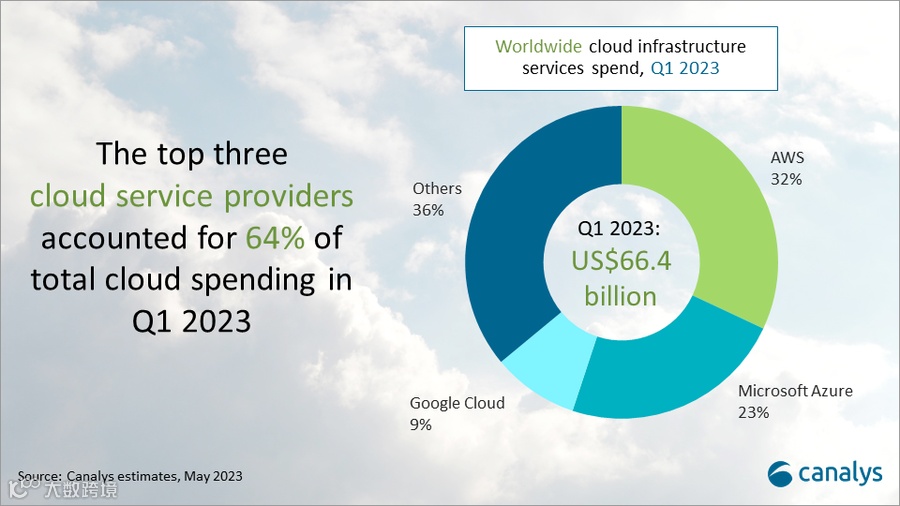Screen dimensions: 900x506
Task: Click 'Q1 2023:' in the donut center
Action: pyautogui.click(x=619, y=228)
